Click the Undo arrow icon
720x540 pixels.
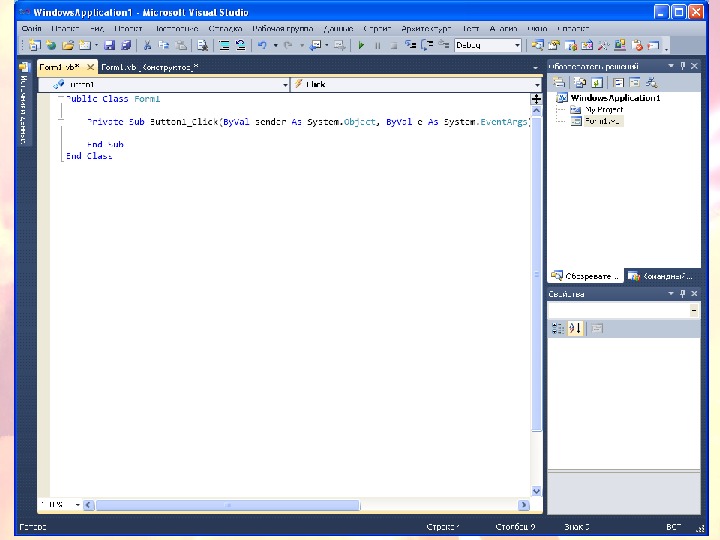pyautogui.click(x=262, y=46)
